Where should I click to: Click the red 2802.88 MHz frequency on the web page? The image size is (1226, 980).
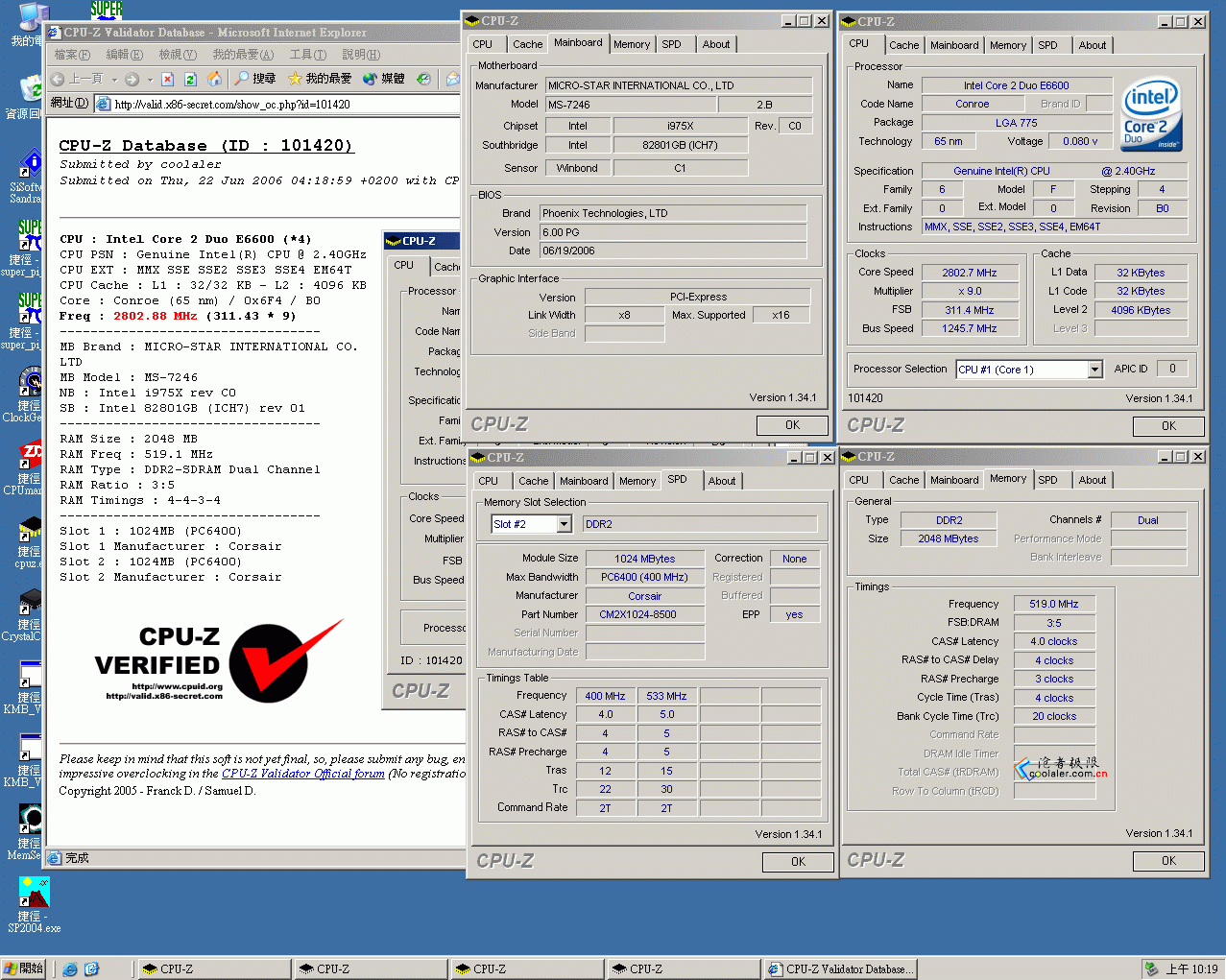coord(156,316)
